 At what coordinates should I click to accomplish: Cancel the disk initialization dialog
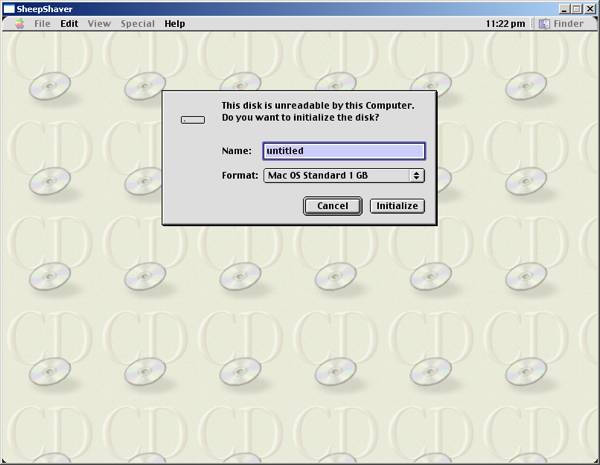click(332, 206)
